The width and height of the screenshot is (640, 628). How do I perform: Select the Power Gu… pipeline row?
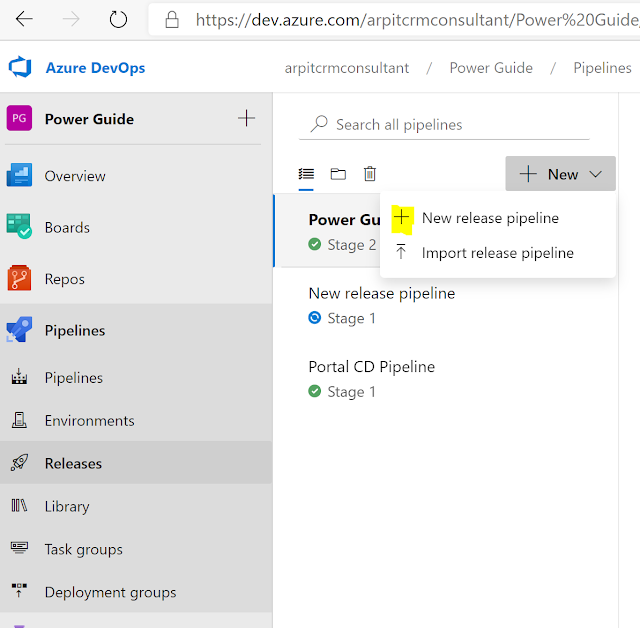point(327,230)
